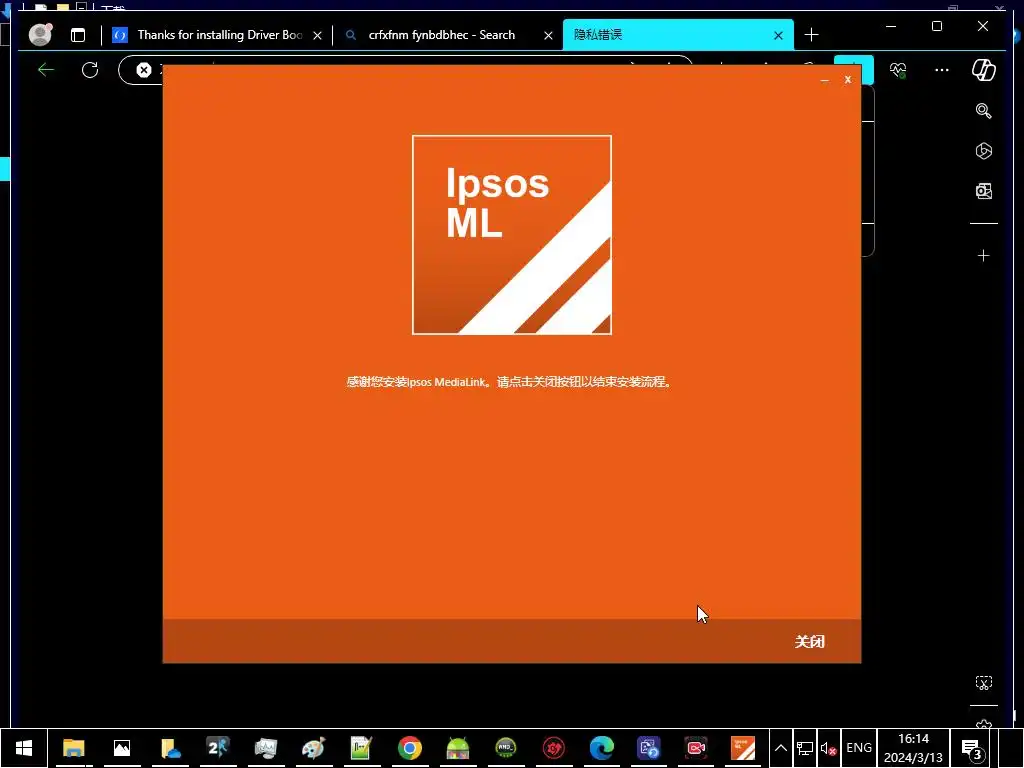Switch the ENG input language indicator

pyautogui.click(x=859, y=748)
